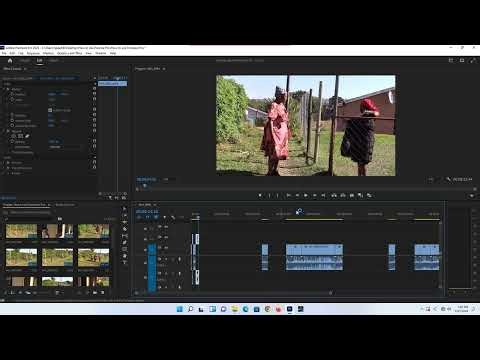Click Quick Export icon in header
480x360 pixels.
(x=462, y=60)
